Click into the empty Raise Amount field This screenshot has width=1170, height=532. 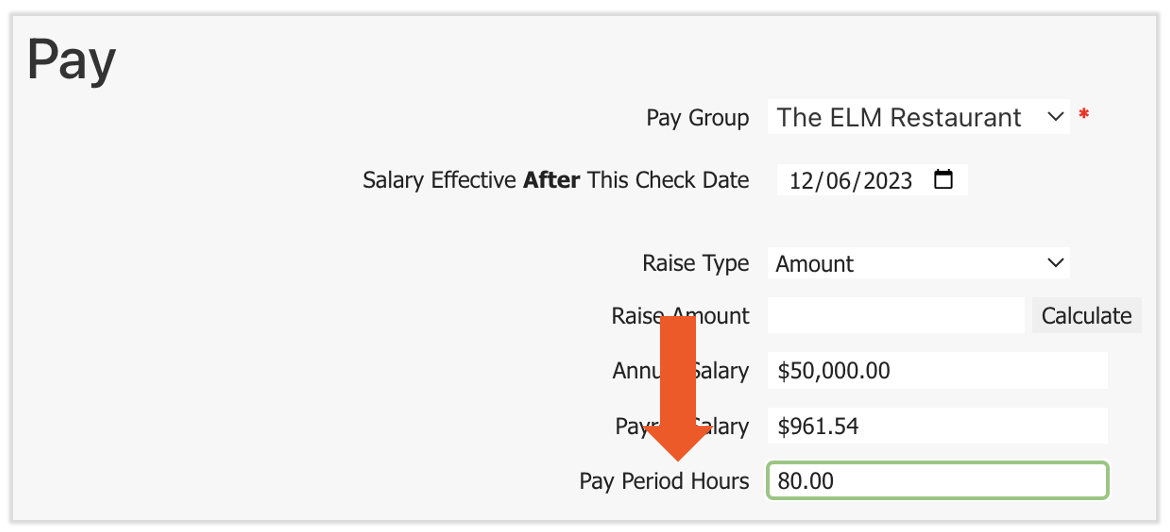896,316
